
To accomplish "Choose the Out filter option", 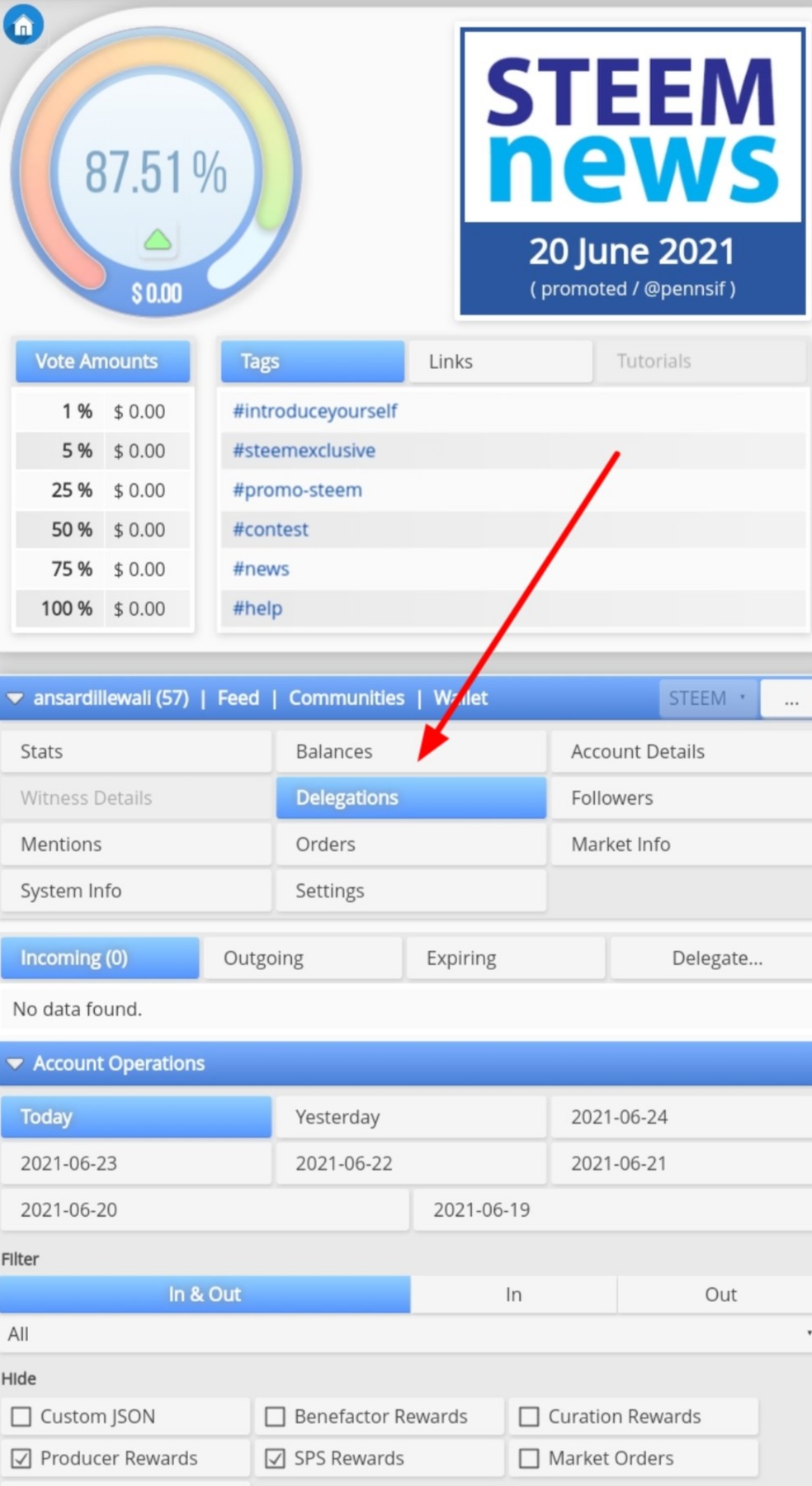I will pyautogui.click(x=715, y=1294).
